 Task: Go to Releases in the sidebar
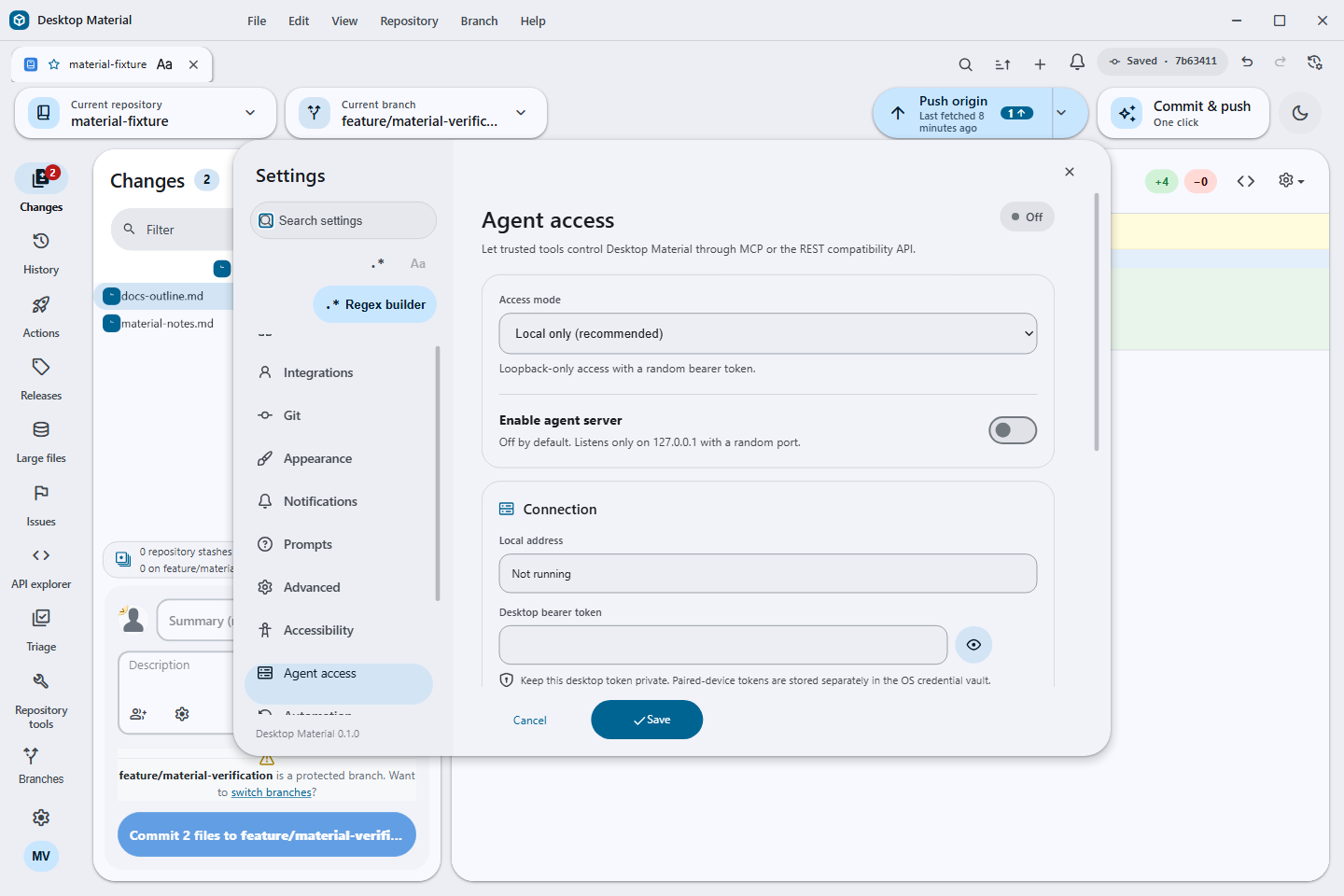click(41, 379)
